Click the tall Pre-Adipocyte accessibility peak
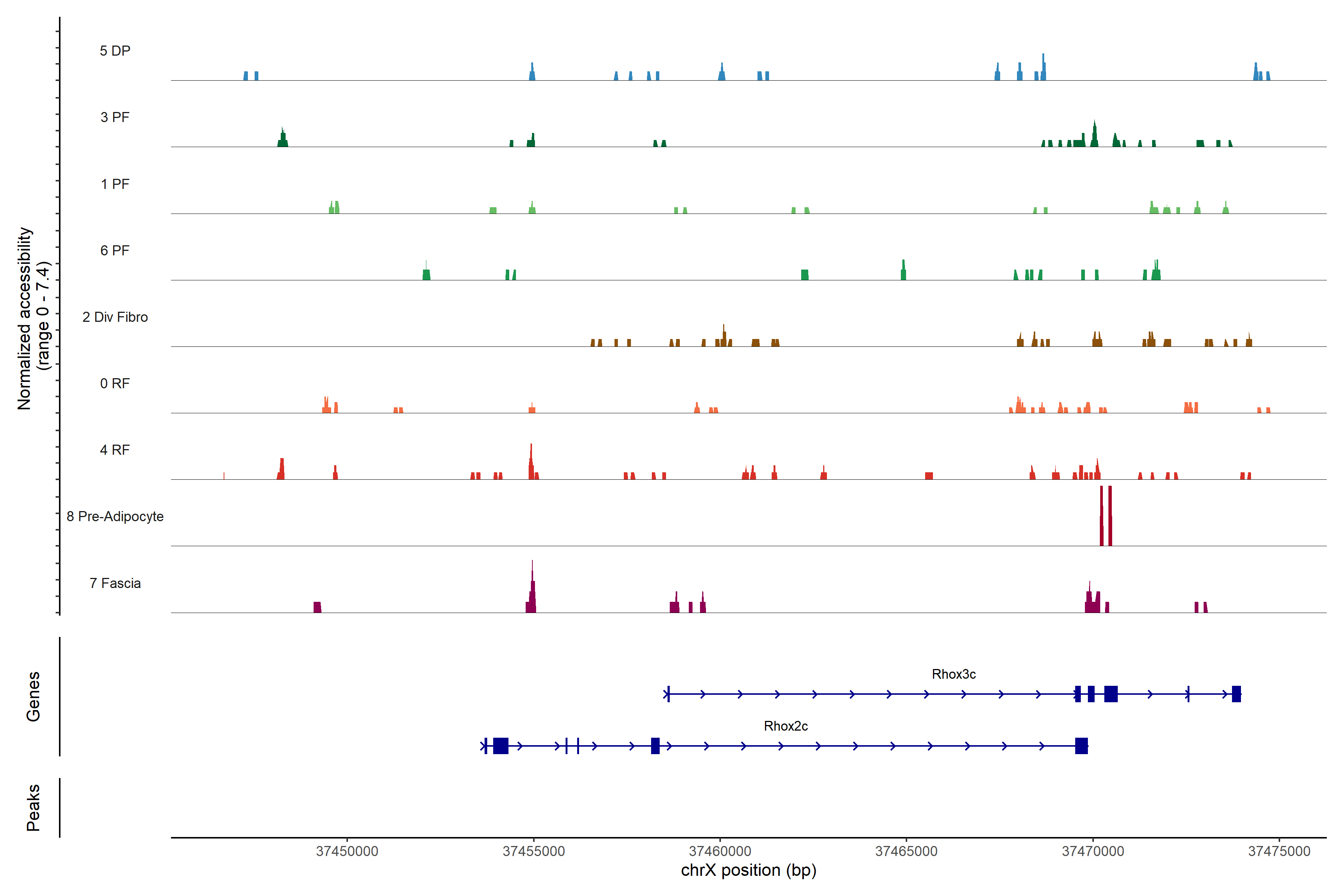Screen dimensions: 1344x896 [x=1102, y=516]
